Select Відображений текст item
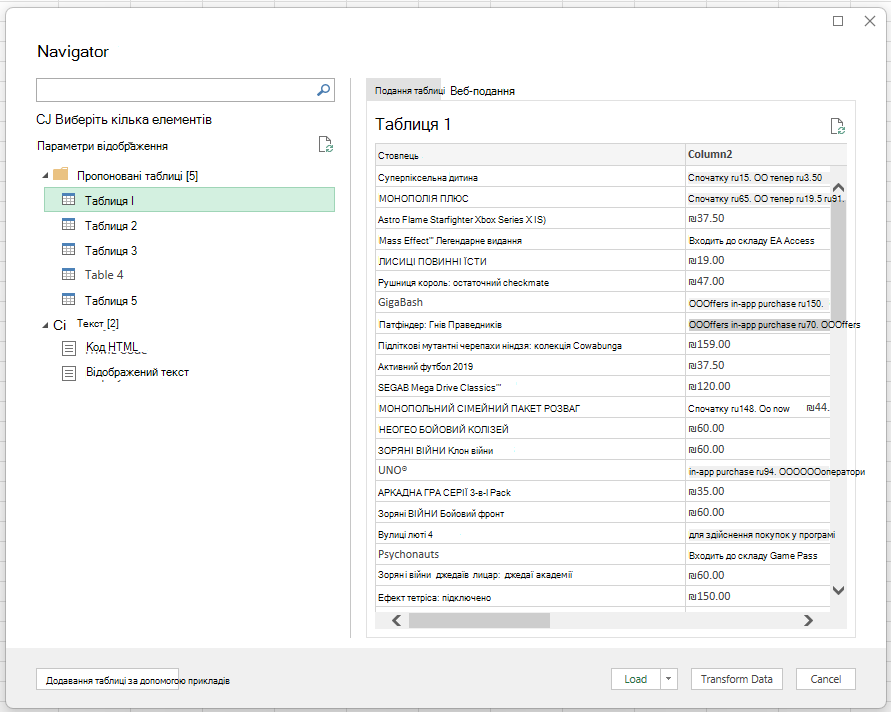The image size is (891, 712). (137, 372)
